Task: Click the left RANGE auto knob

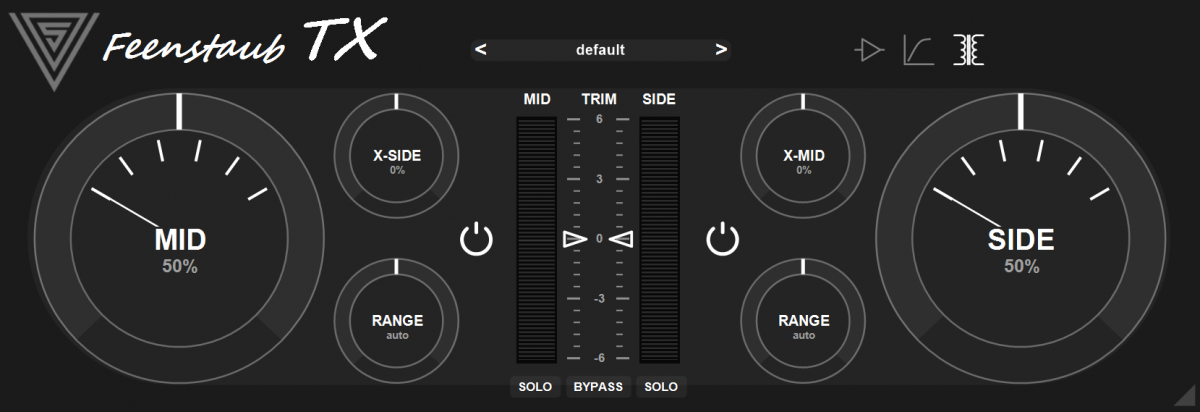Action: 397,325
